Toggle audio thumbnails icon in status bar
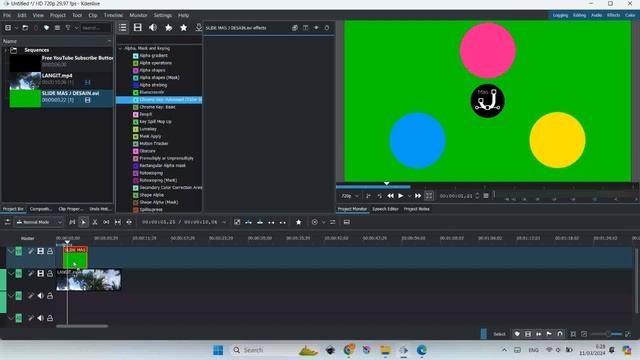 (x=539, y=334)
